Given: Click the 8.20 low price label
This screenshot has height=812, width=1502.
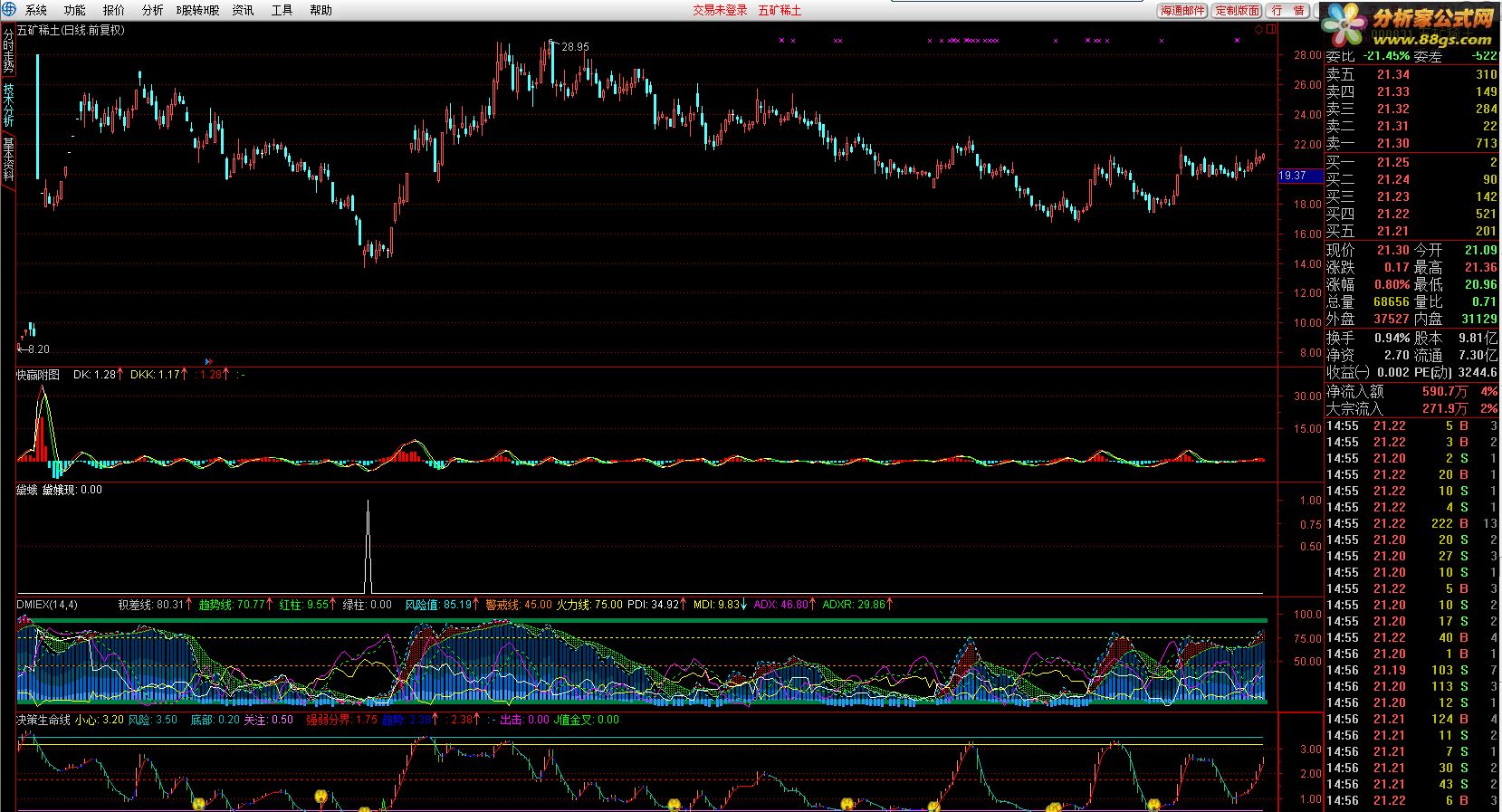Looking at the screenshot, I should [38, 349].
